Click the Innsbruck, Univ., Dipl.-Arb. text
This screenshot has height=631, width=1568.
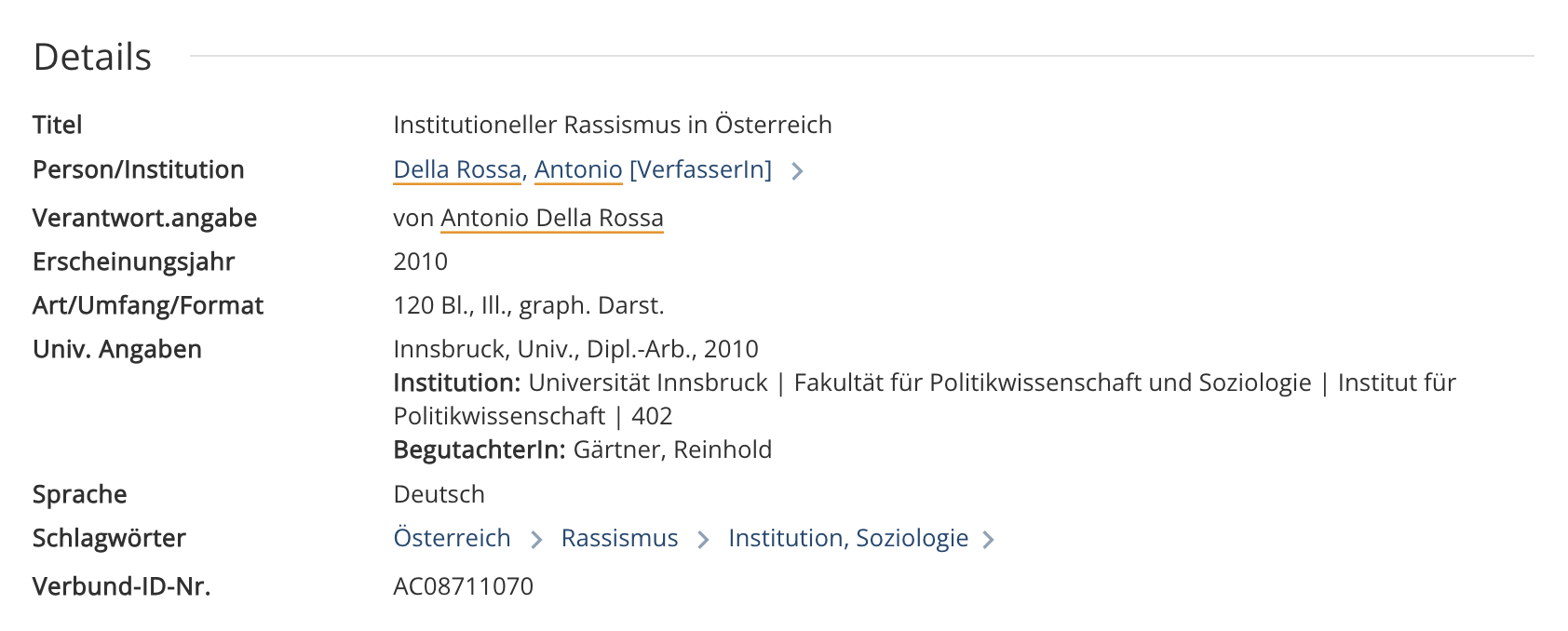pyautogui.click(x=546, y=349)
